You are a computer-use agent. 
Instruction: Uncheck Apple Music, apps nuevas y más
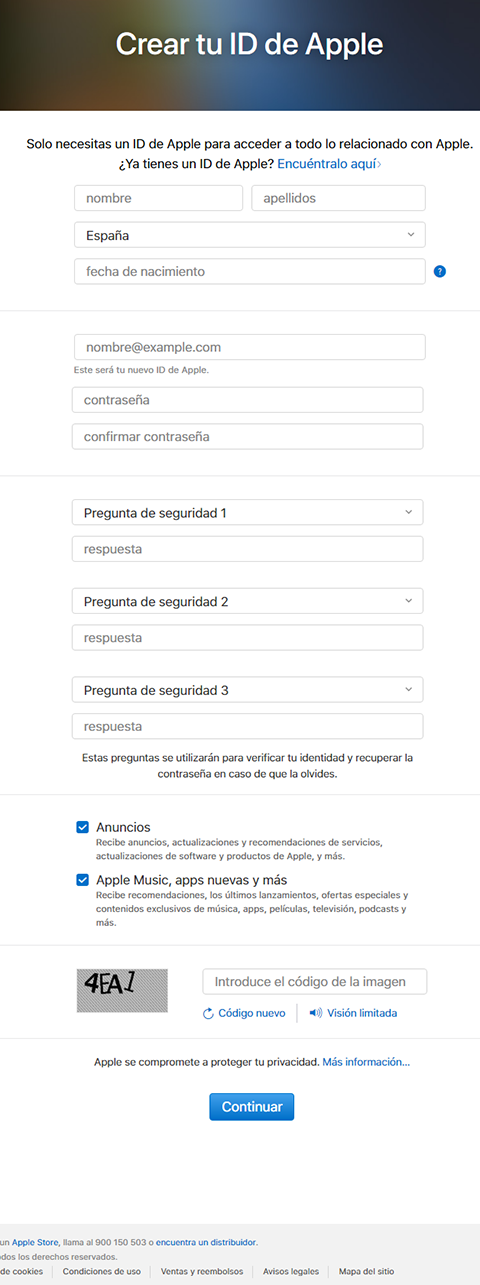(83, 880)
